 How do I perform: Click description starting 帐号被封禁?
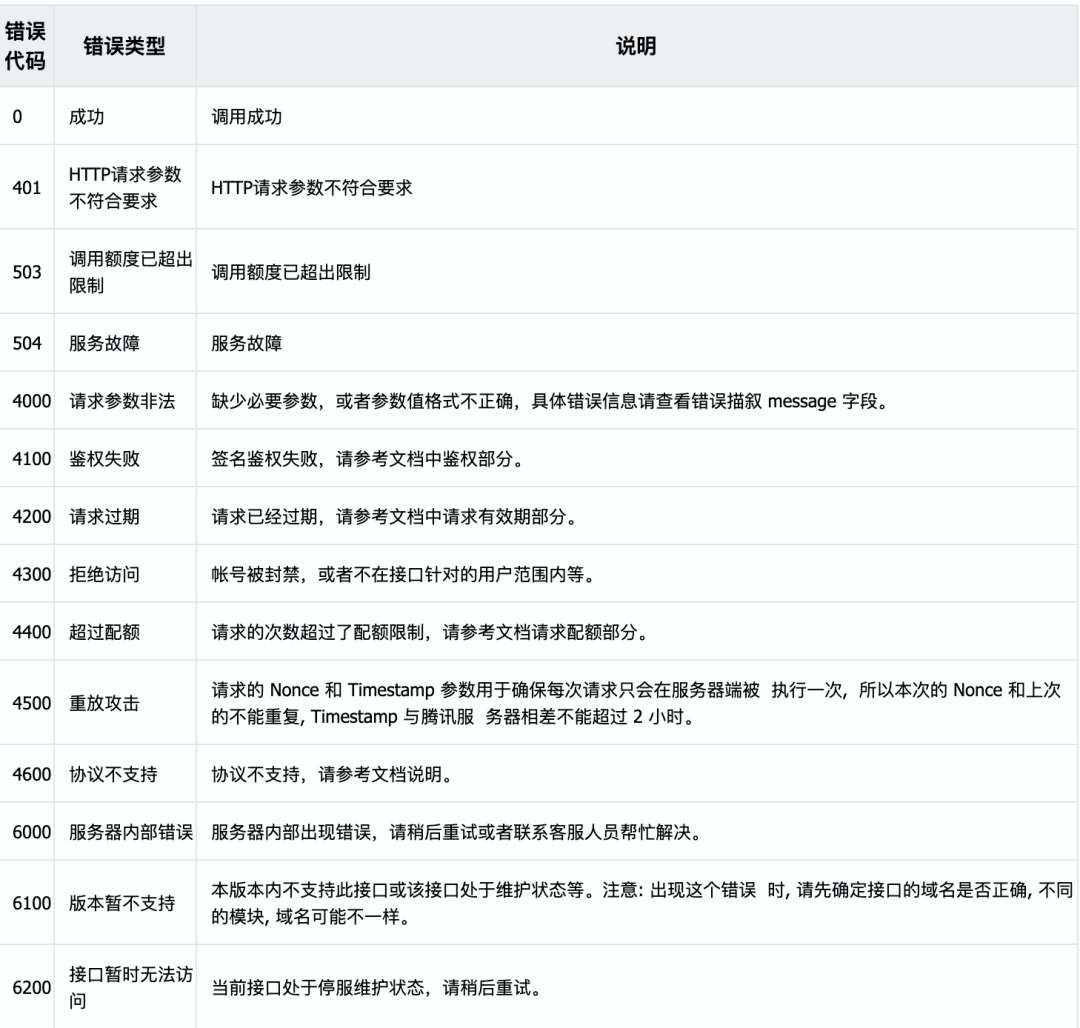point(404,574)
